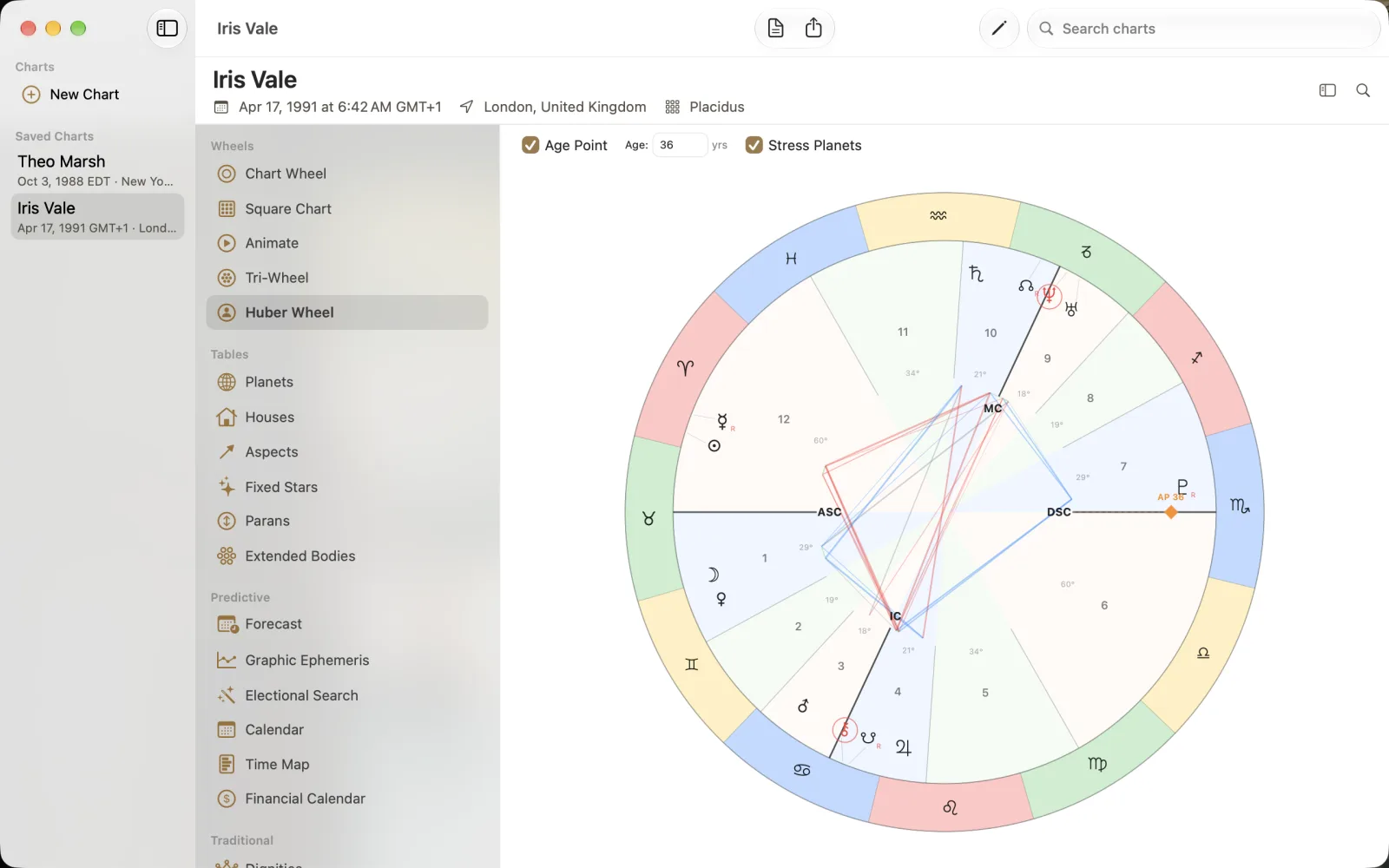Open the Houses table
Viewport: 1389px width, 868px height.
[x=347, y=417]
